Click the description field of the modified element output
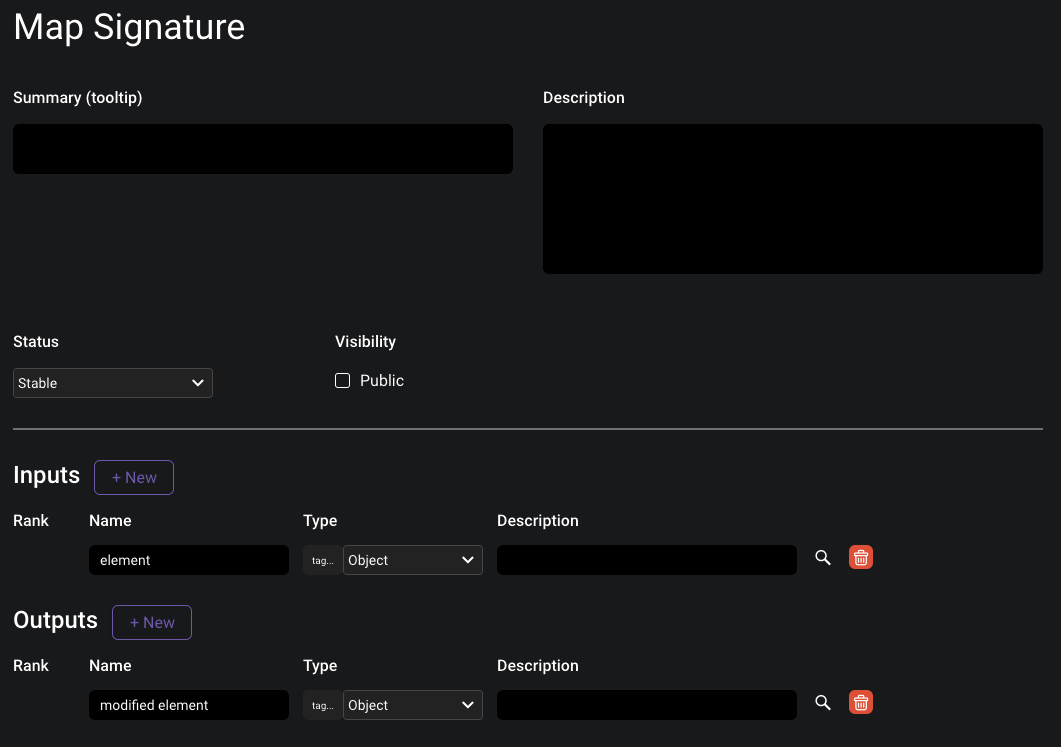This screenshot has height=747, width=1061. point(646,705)
